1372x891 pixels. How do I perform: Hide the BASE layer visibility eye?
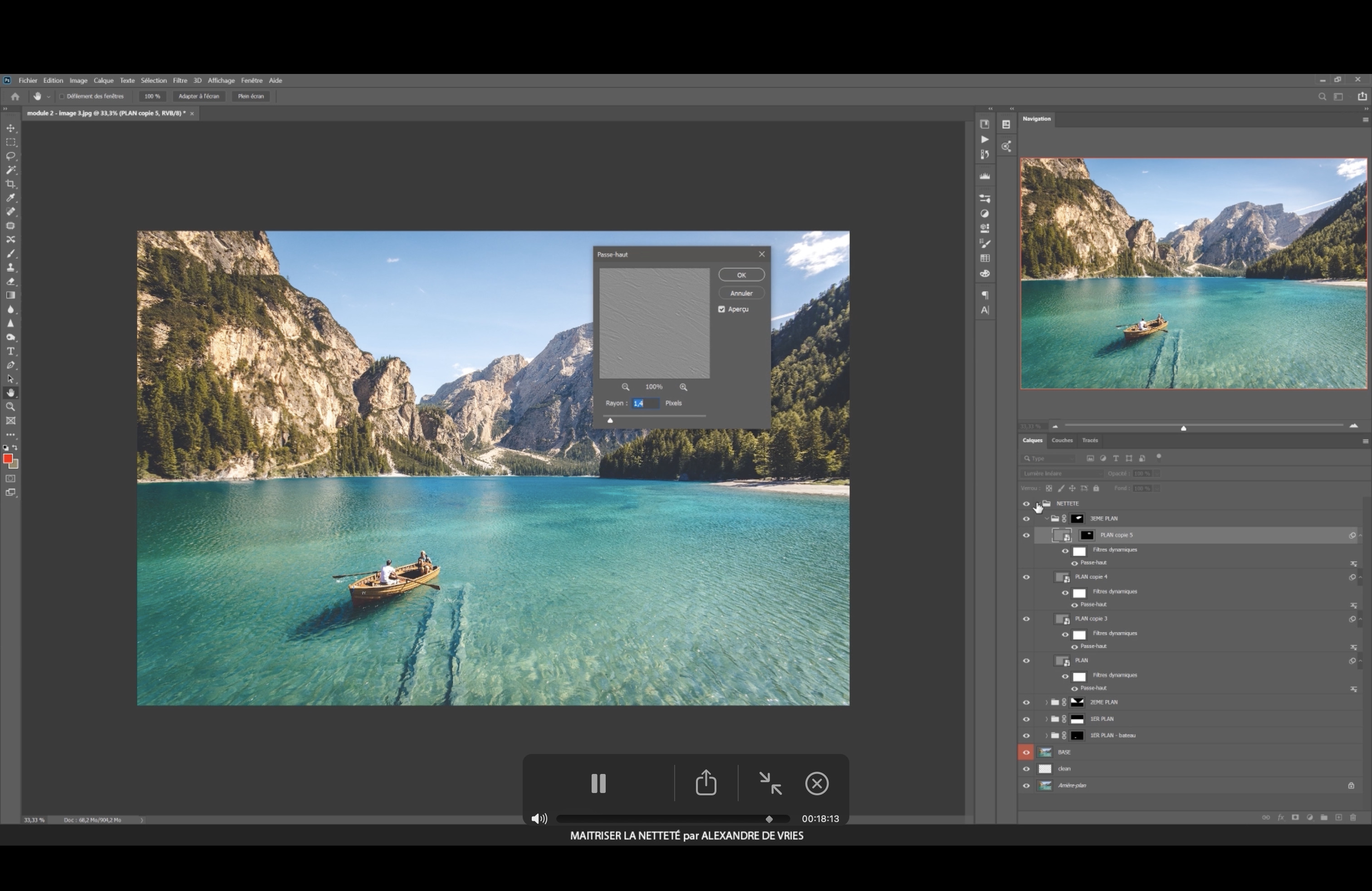1026,752
